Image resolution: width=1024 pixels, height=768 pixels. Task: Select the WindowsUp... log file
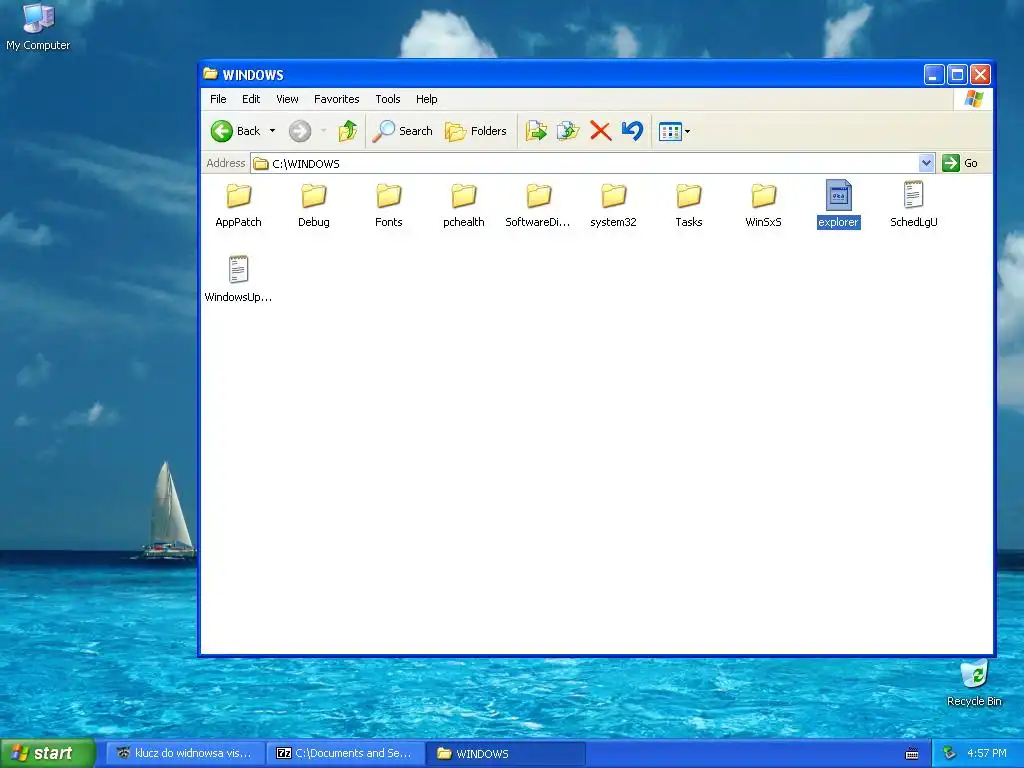tap(238, 280)
